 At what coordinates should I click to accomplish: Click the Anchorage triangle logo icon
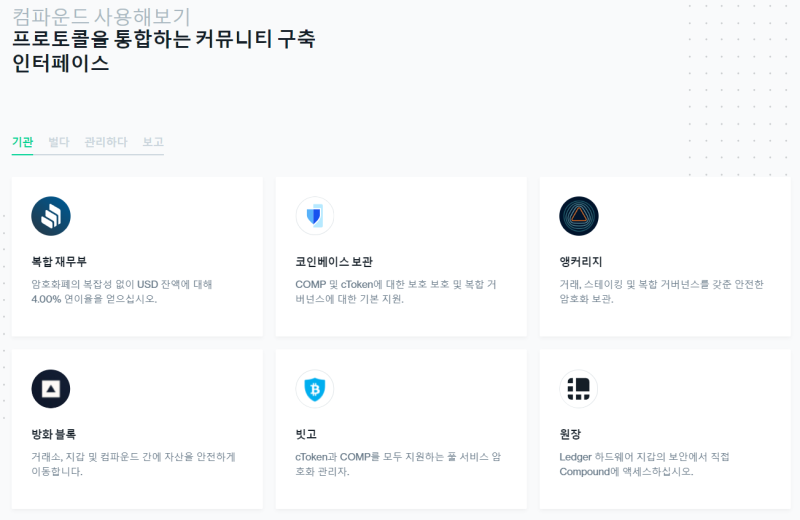pos(579,216)
